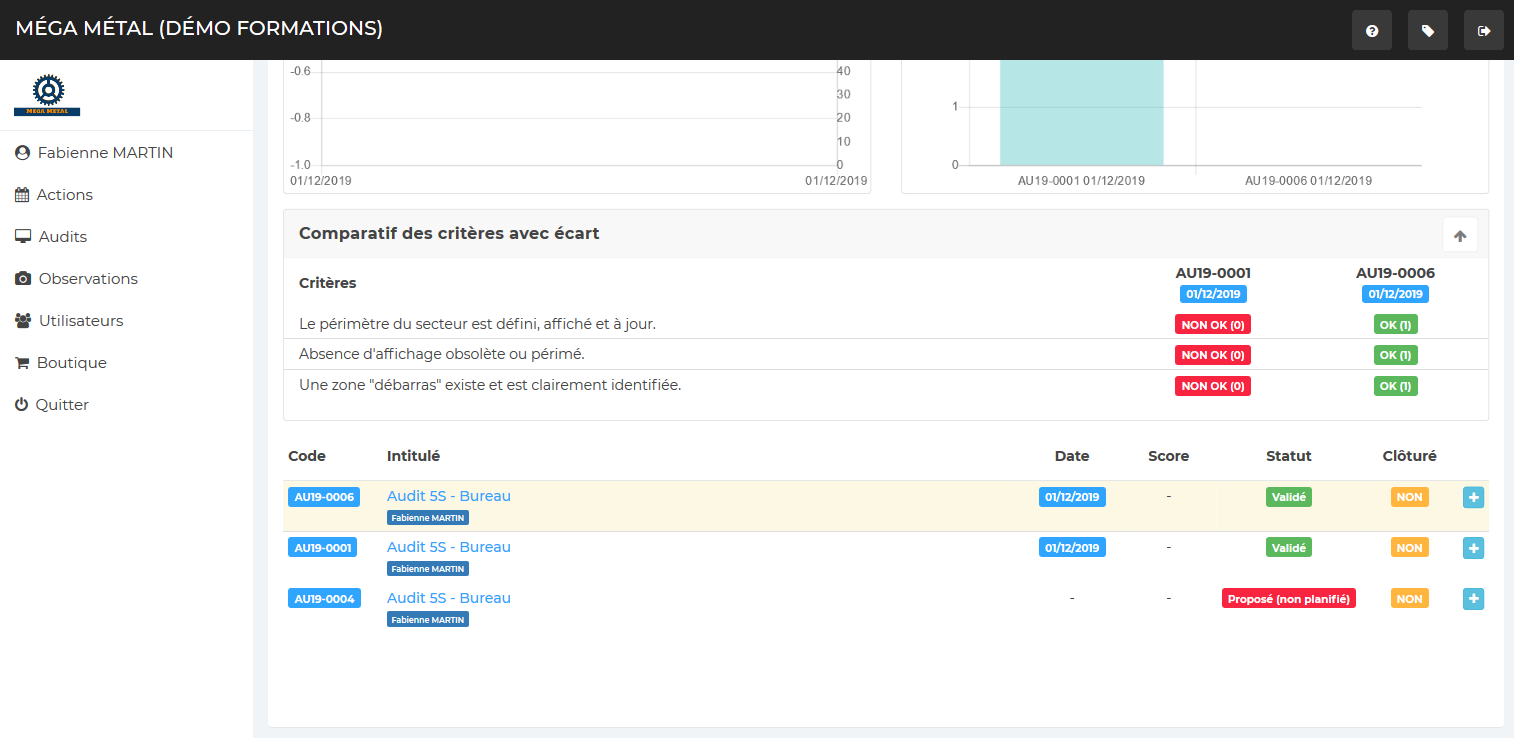This screenshot has width=1514, height=738.
Task: Click the Méga Métal logo
Action: 47,95
